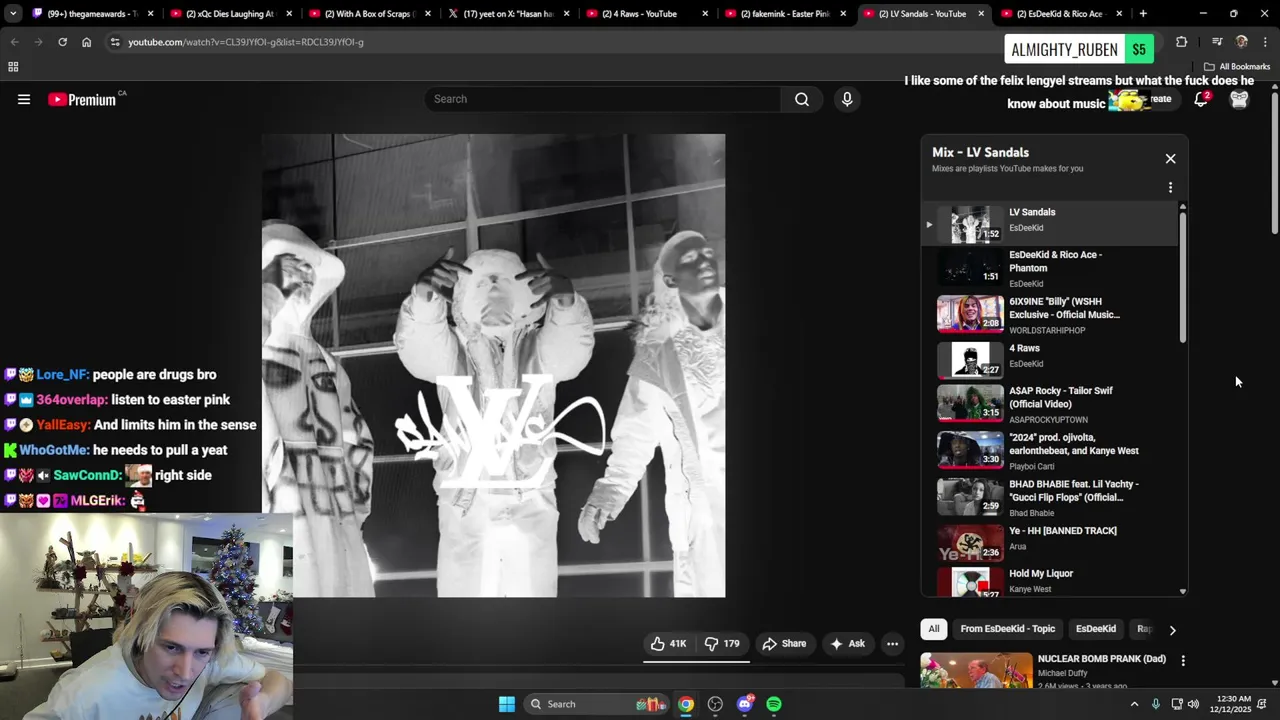
Task: Play "2024" by Playboi Carti
Action: tap(1050, 451)
